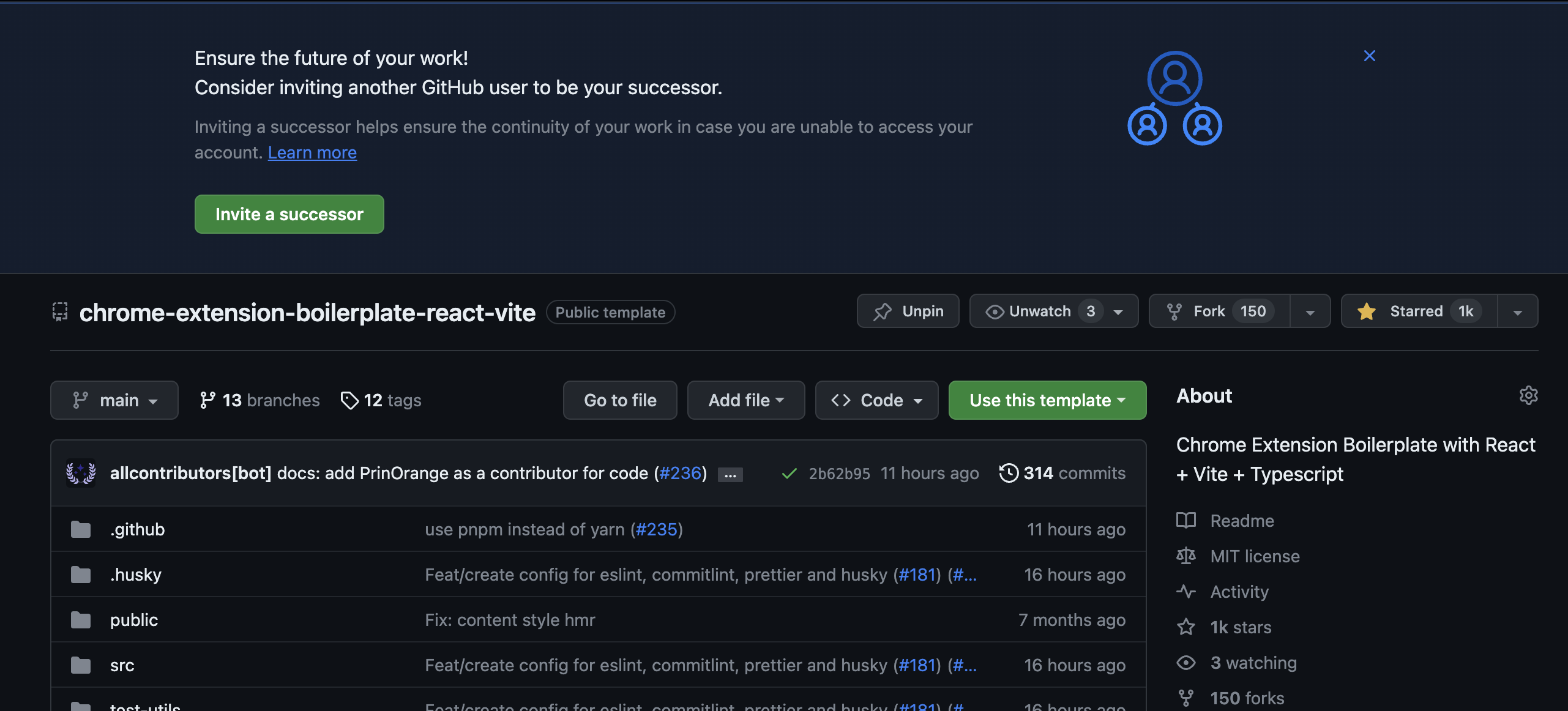This screenshot has width=1568, height=711.
Task: Click Invite a successor button
Action: pos(289,214)
